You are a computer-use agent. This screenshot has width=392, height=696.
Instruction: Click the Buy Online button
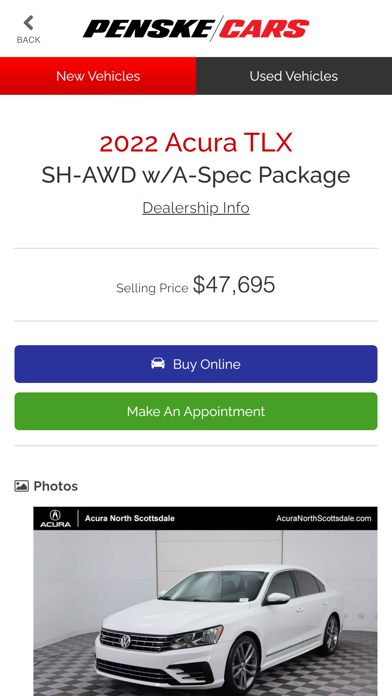[196, 364]
